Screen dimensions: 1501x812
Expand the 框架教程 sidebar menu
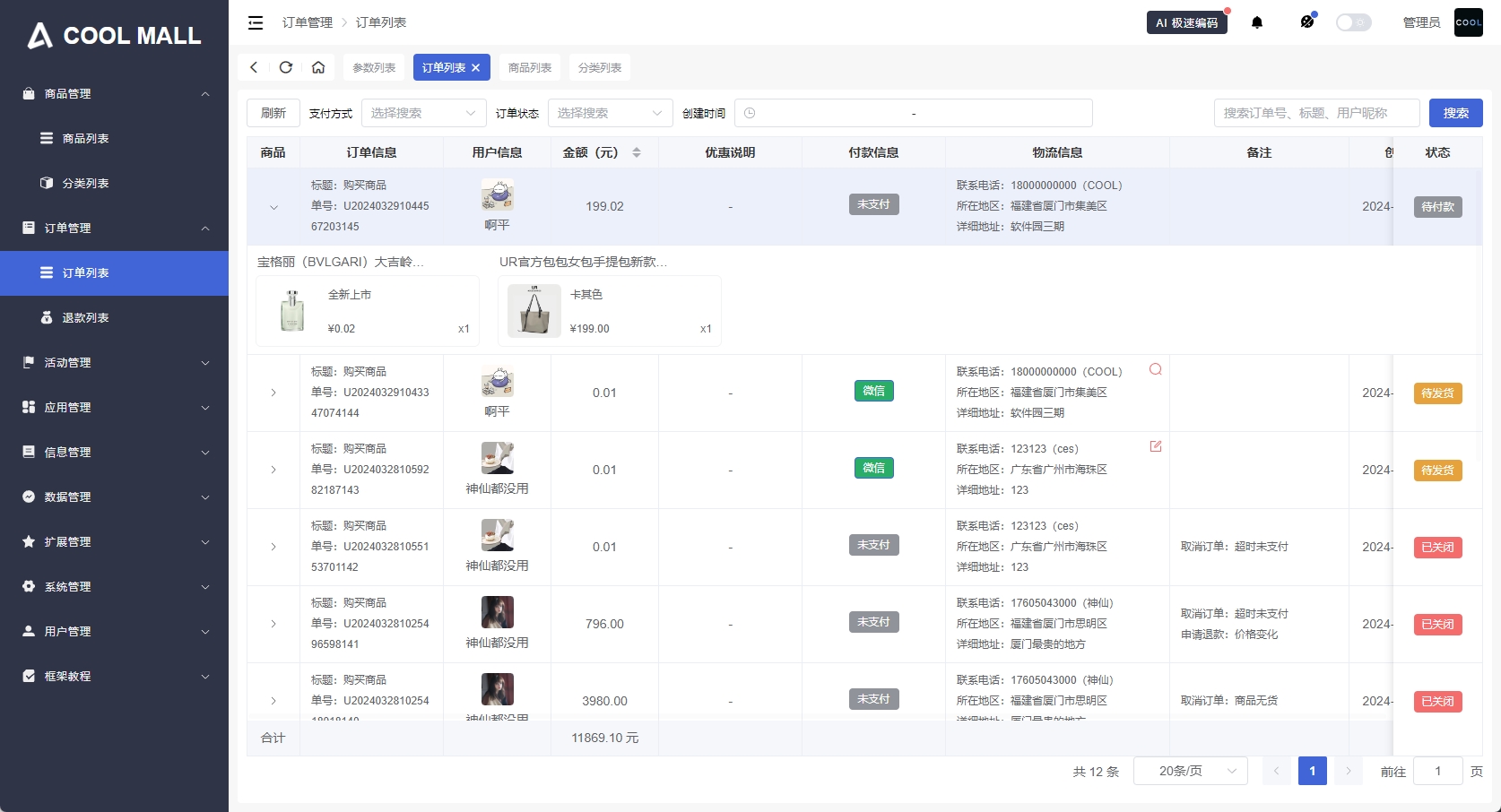(x=114, y=676)
